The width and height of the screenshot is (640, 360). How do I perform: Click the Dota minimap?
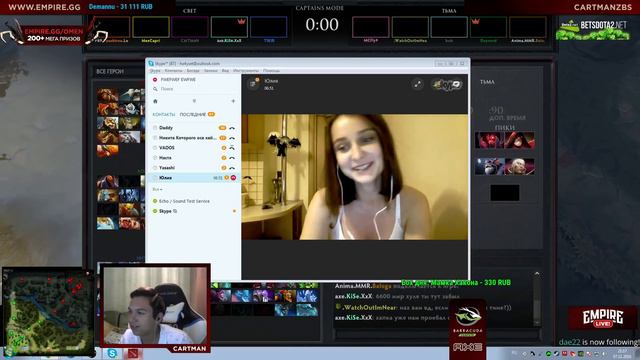pos(48,312)
